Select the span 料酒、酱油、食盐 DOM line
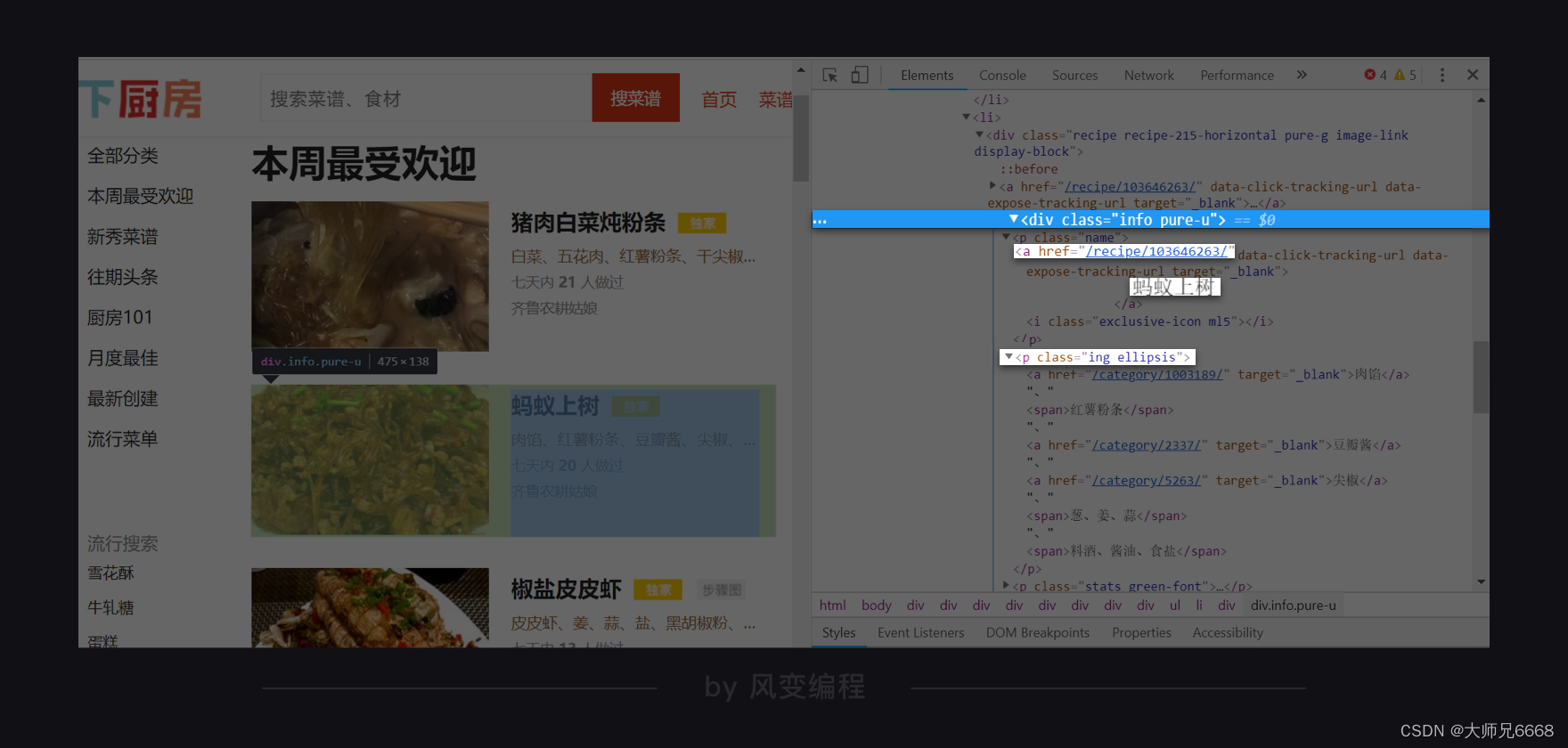 pyautogui.click(x=1126, y=551)
